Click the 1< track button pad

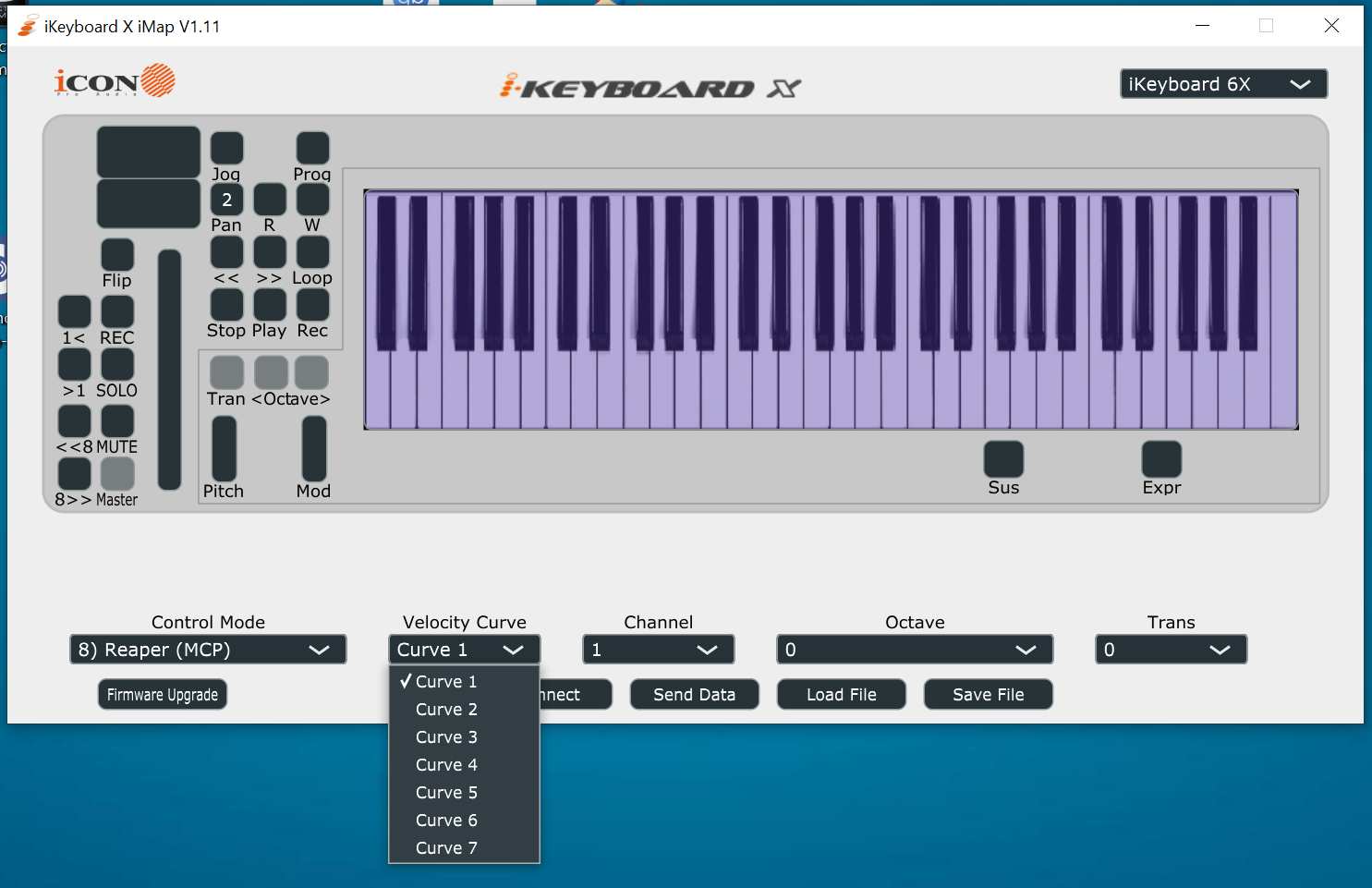coord(75,312)
